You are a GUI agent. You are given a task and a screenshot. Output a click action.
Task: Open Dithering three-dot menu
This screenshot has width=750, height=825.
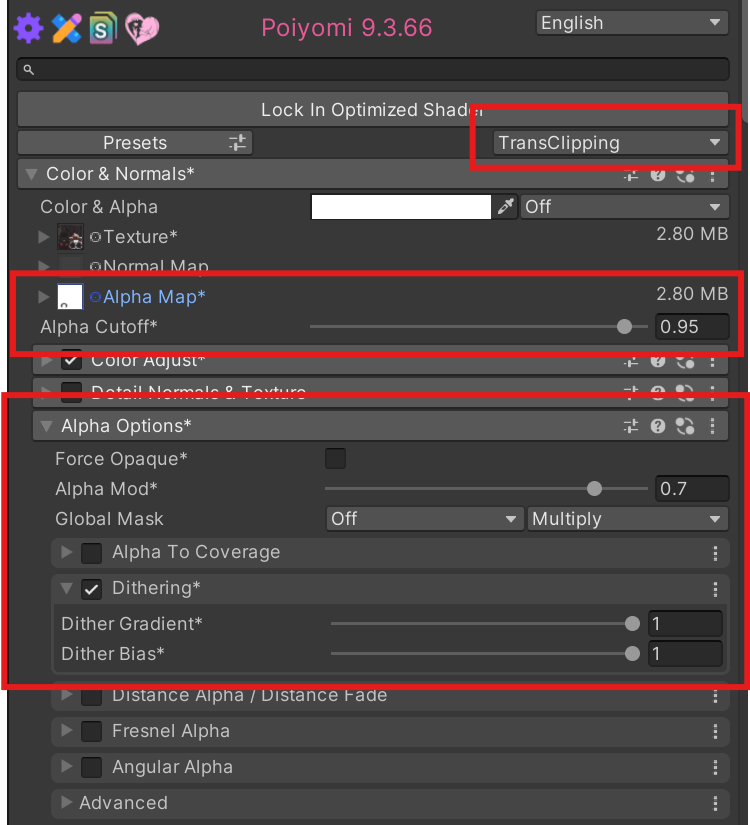tap(715, 589)
